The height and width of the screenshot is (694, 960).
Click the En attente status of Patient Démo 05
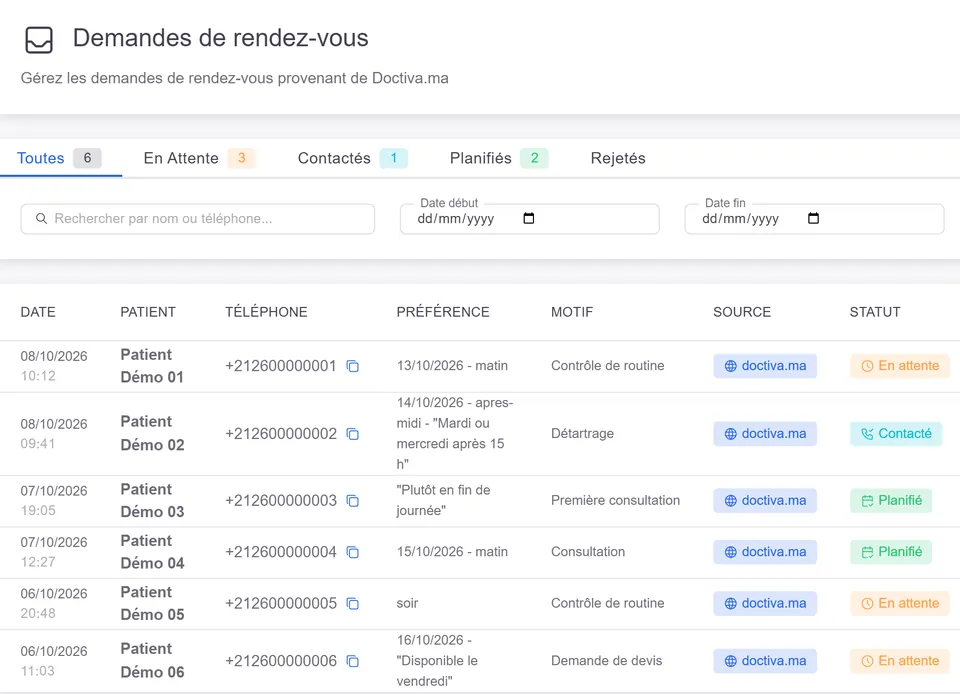click(x=899, y=603)
